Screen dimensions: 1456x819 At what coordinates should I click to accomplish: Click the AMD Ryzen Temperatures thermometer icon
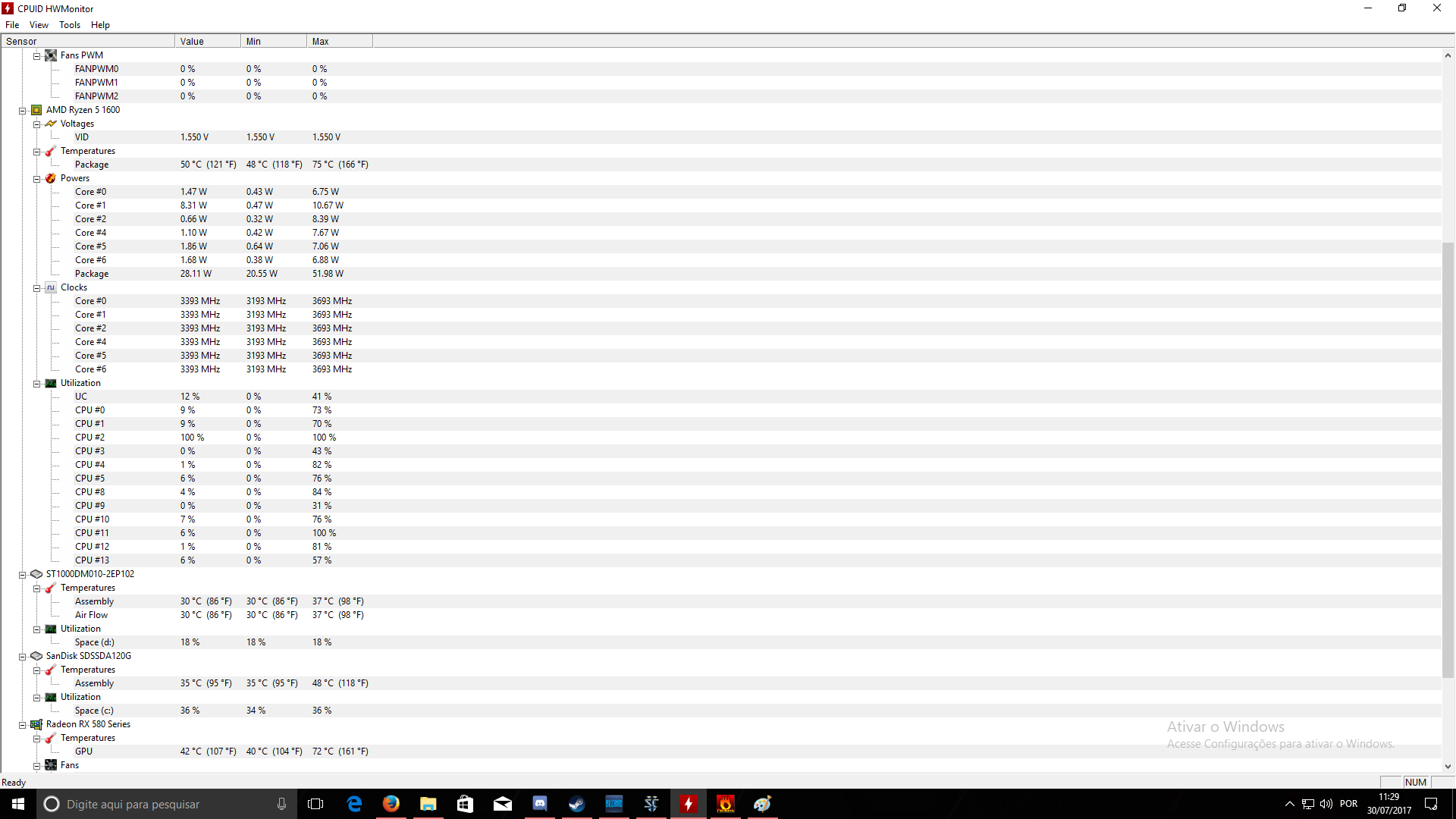click(51, 151)
